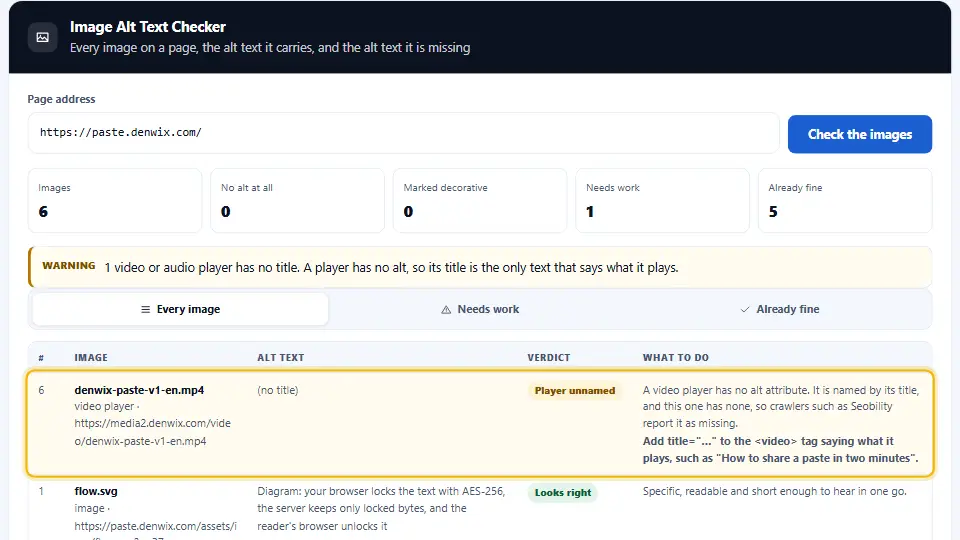Click the flow.svg file name

coord(96,491)
